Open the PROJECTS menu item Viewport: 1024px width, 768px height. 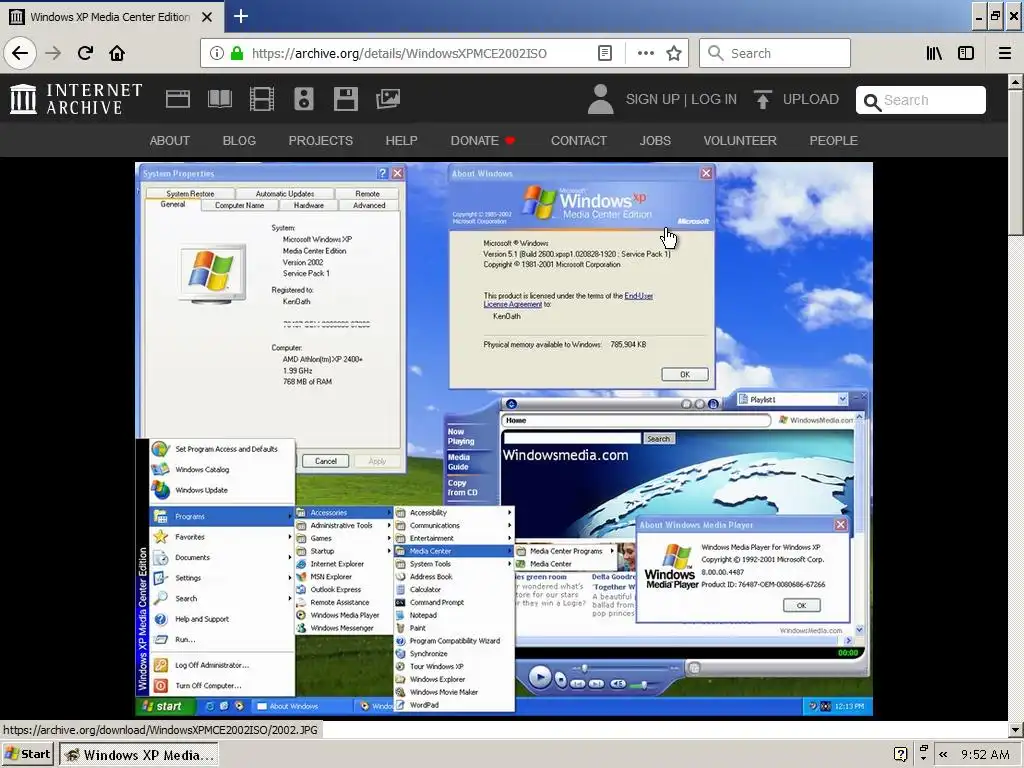tap(321, 140)
